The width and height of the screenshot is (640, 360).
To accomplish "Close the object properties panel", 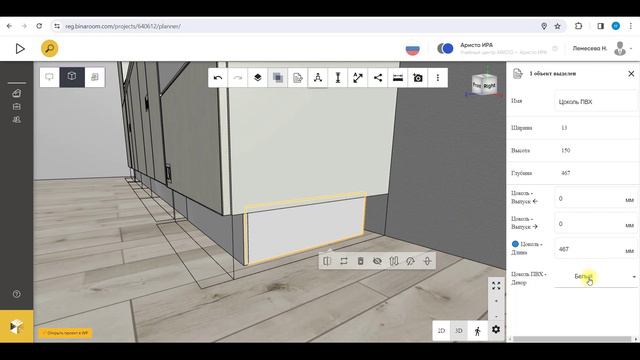I will (x=631, y=74).
